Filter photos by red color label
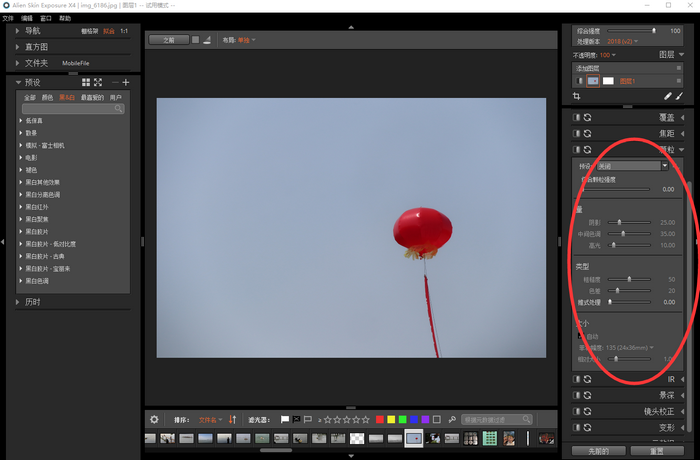This screenshot has height=460, width=700. 379,420
